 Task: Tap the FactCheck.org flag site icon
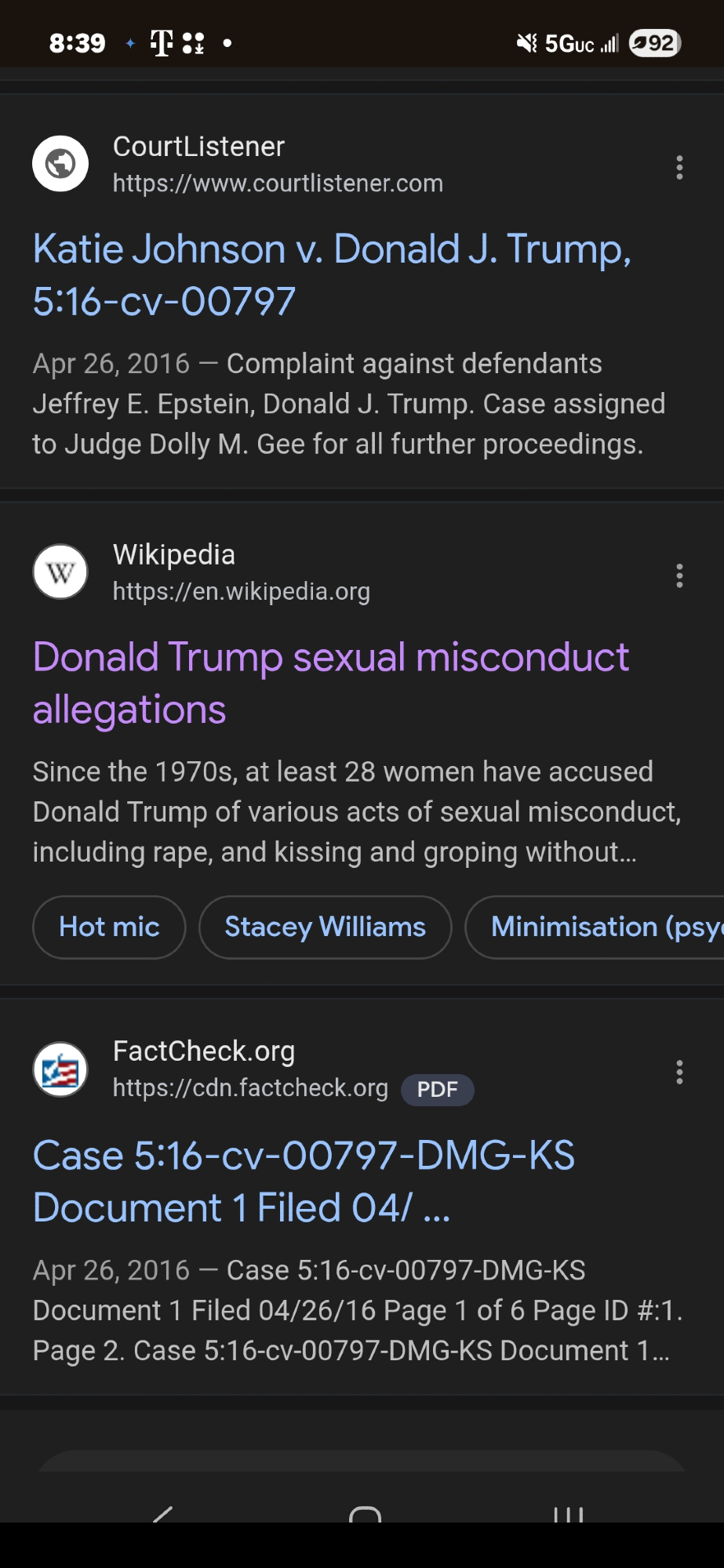[x=60, y=1069]
